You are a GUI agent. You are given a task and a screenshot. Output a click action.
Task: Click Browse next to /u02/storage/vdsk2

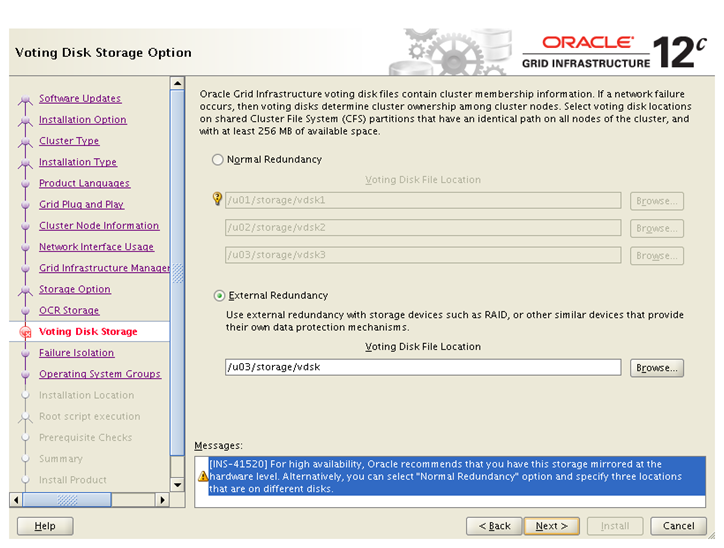click(657, 229)
